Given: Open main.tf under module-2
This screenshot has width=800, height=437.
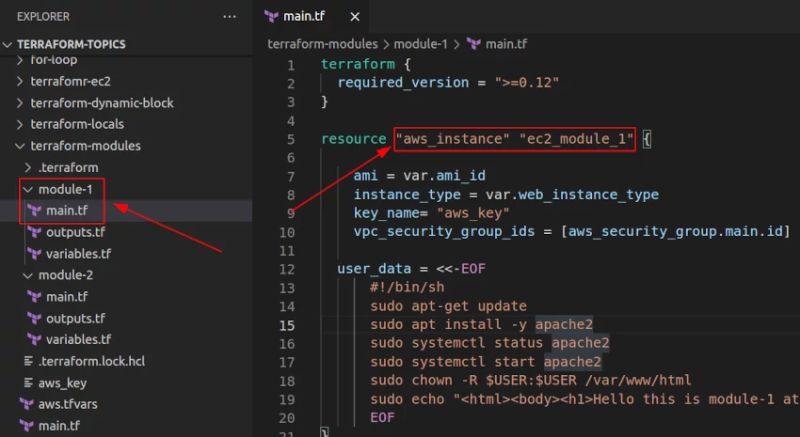Looking at the screenshot, I should pyautogui.click(x=67, y=297).
